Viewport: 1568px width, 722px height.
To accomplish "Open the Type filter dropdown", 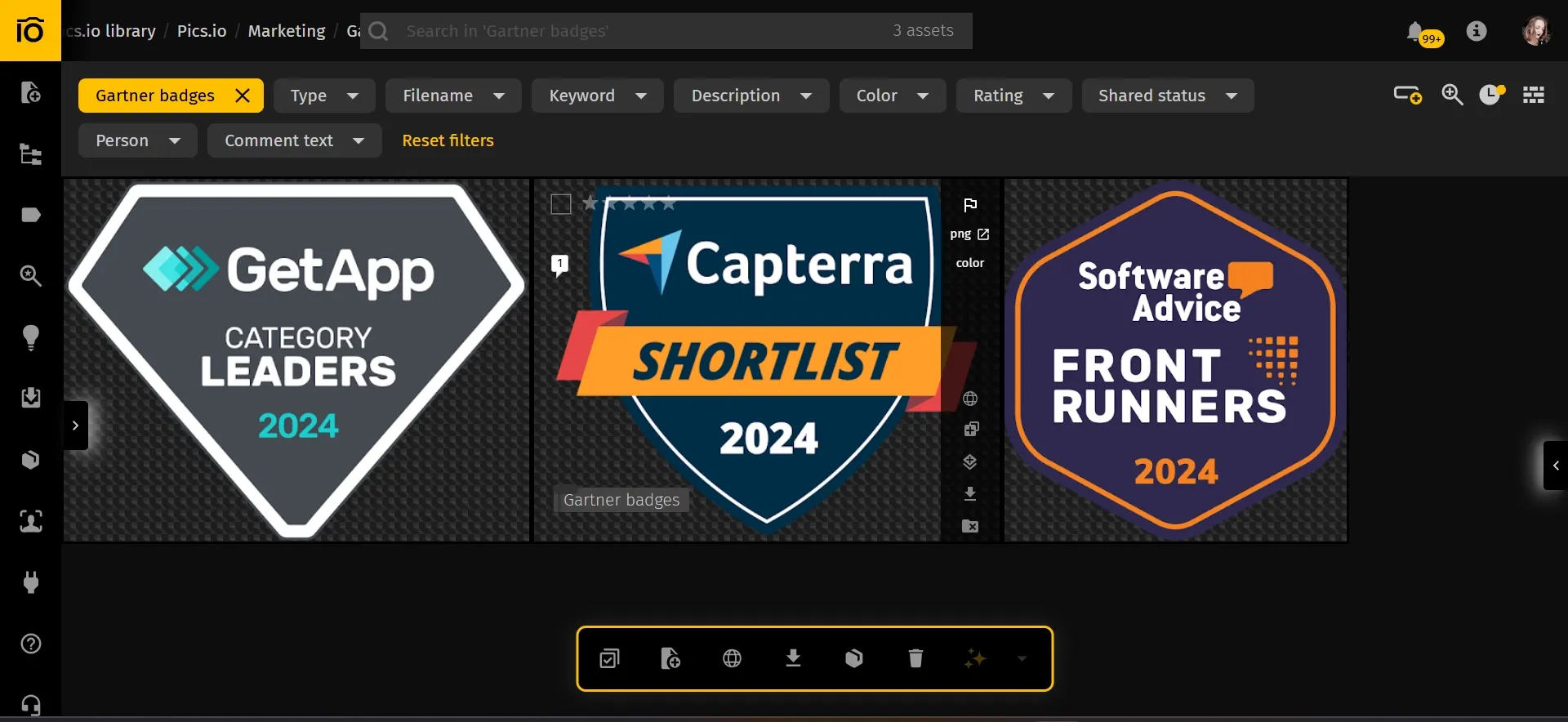I will click(324, 96).
